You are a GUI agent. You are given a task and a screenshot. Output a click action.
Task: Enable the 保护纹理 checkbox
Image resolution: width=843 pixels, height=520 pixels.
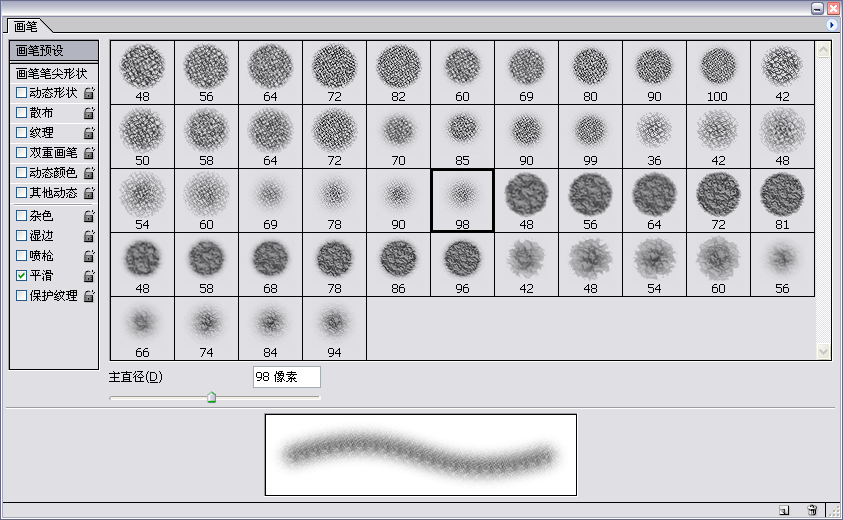pyautogui.click(x=22, y=295)
